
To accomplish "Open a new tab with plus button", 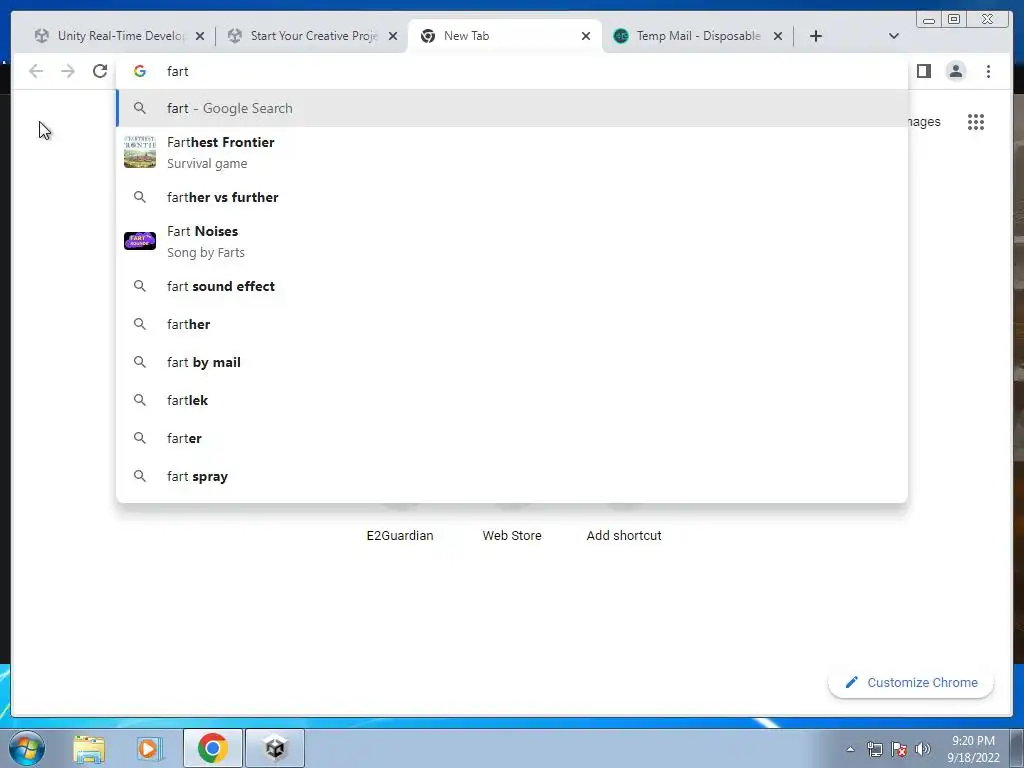I will pyautogui.click(x=816, y=36).
